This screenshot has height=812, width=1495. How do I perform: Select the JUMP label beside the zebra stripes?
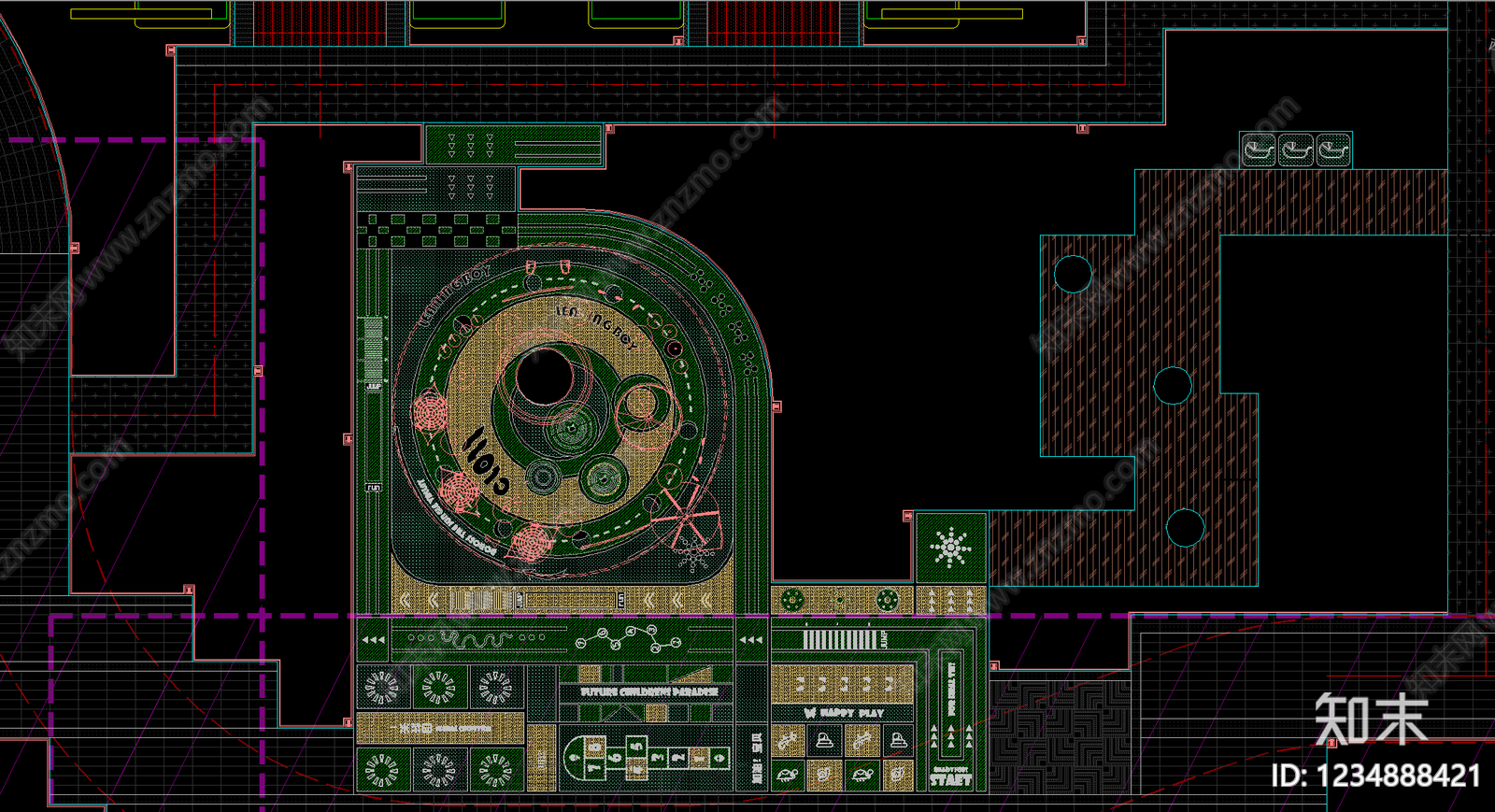884,639
